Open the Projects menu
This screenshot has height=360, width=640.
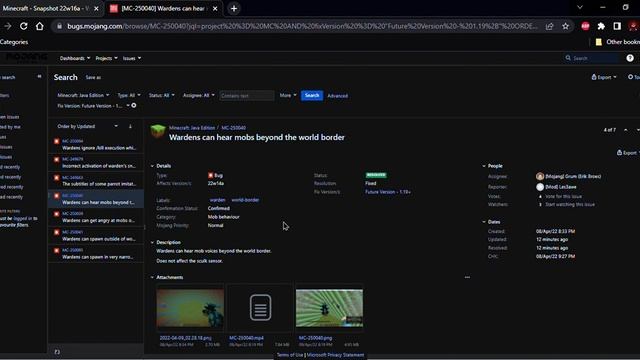tap(106, 58)
